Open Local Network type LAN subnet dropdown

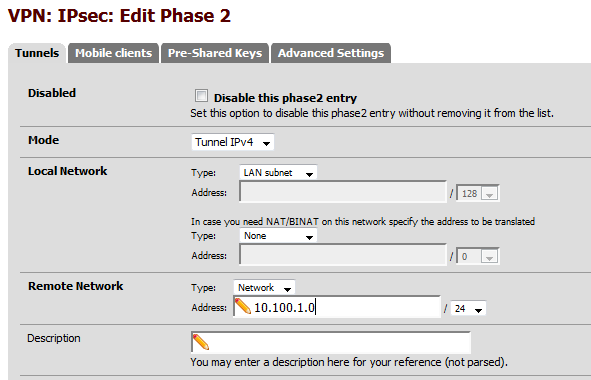(x=278, y=173)
